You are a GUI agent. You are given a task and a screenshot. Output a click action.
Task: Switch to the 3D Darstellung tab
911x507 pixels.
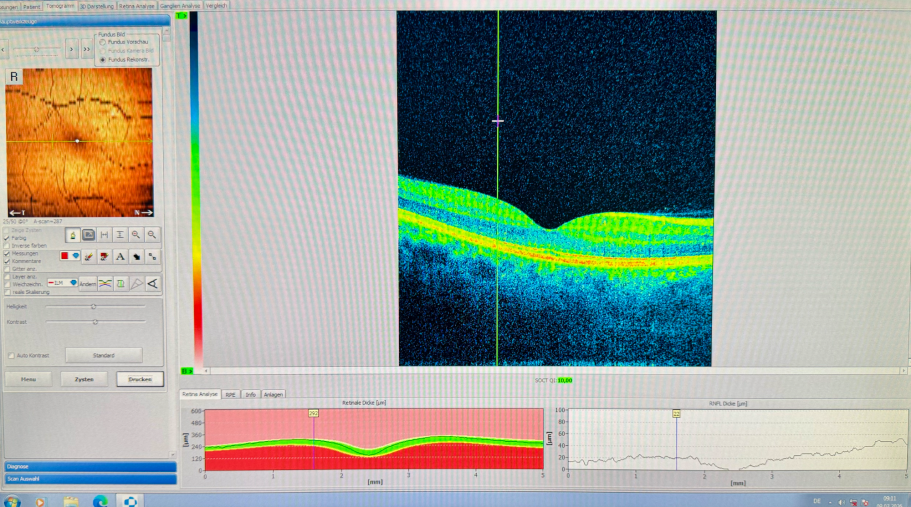click(x=96, y=5)
